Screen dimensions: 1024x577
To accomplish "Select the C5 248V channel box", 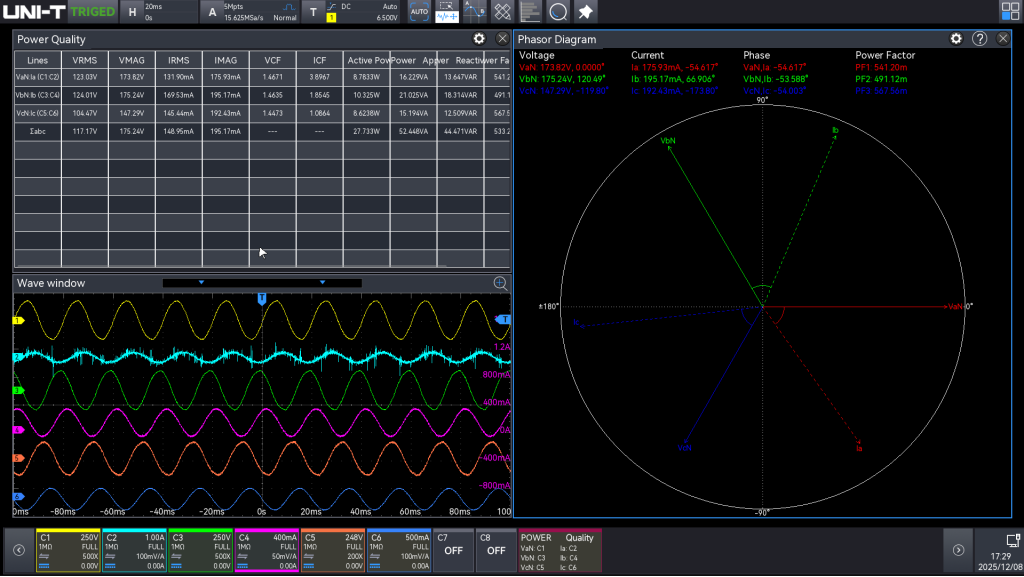I will point(332,550).
